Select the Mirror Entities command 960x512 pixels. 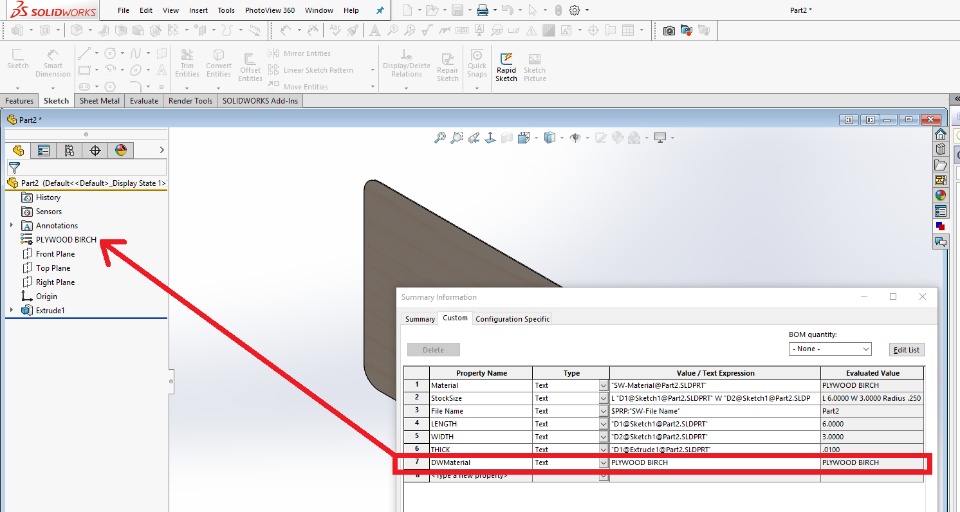300,53
